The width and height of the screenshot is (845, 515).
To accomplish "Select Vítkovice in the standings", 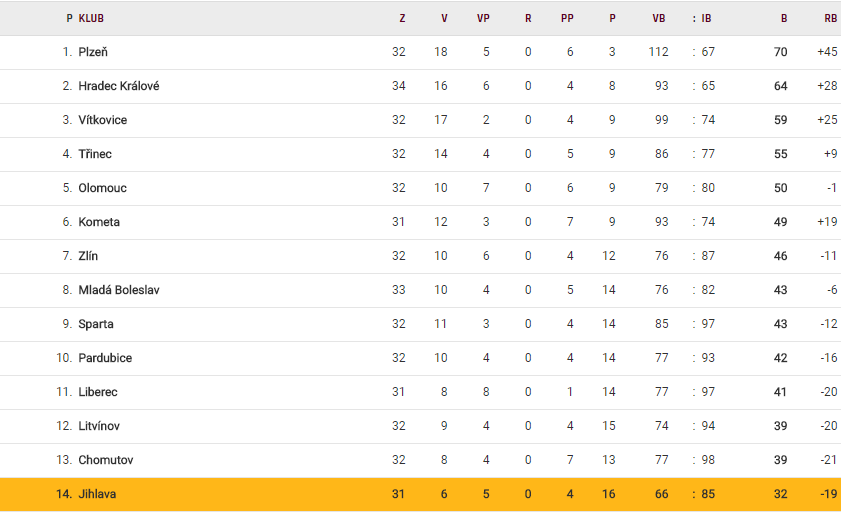I will (102, 120).
